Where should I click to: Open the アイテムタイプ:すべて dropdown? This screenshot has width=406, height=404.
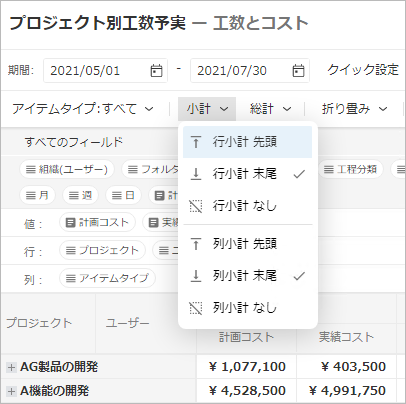(x=83, y=109)
